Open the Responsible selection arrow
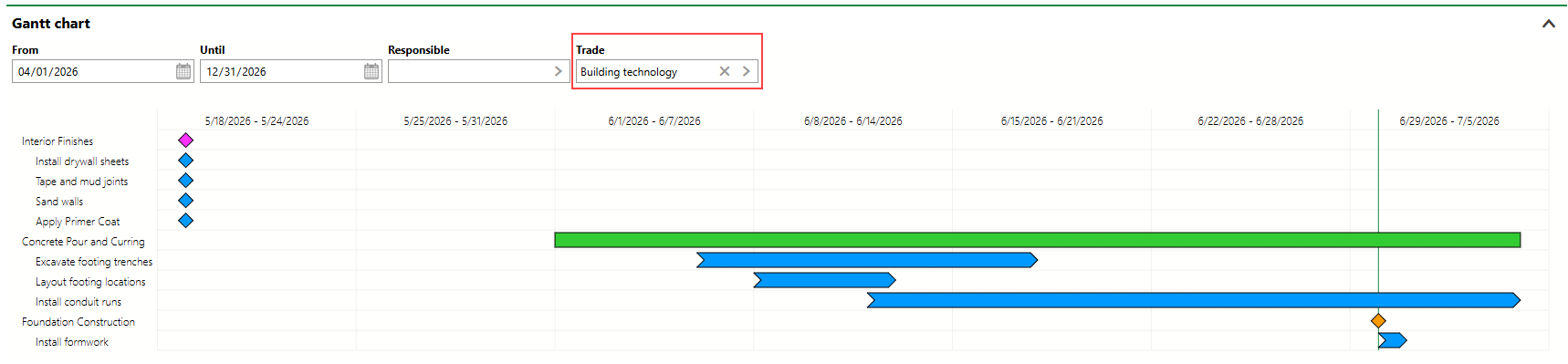1568x364 pixels. (x=559, y=71)
